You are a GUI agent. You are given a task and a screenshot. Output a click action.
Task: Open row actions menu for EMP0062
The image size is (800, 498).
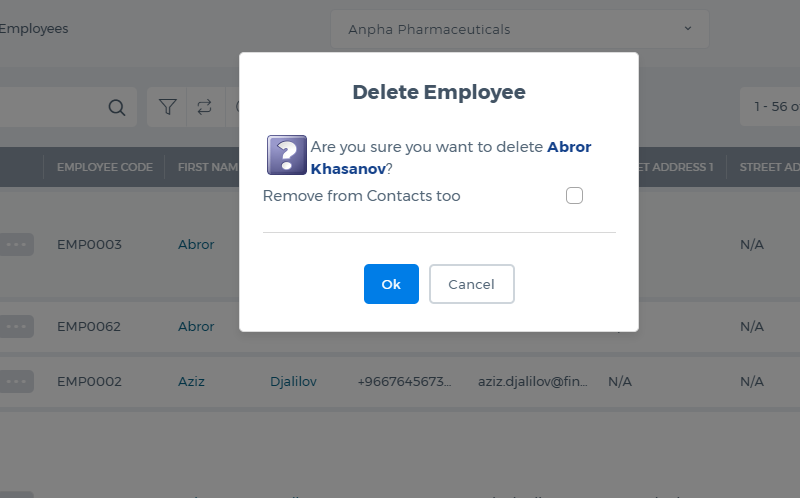click(x=17, y=327)
